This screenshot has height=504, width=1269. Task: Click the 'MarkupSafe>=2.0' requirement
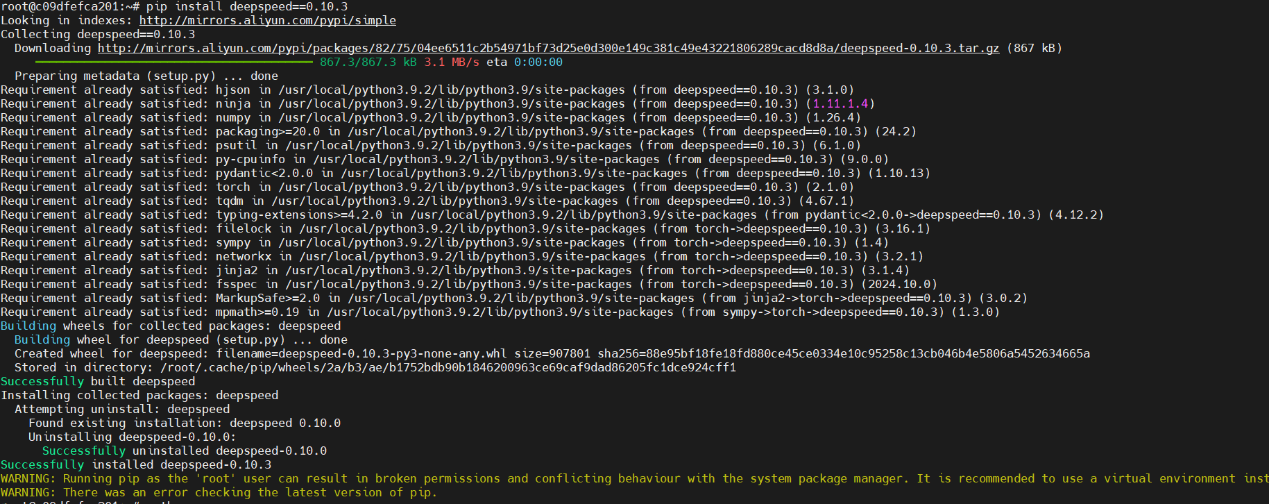[268, 300]
